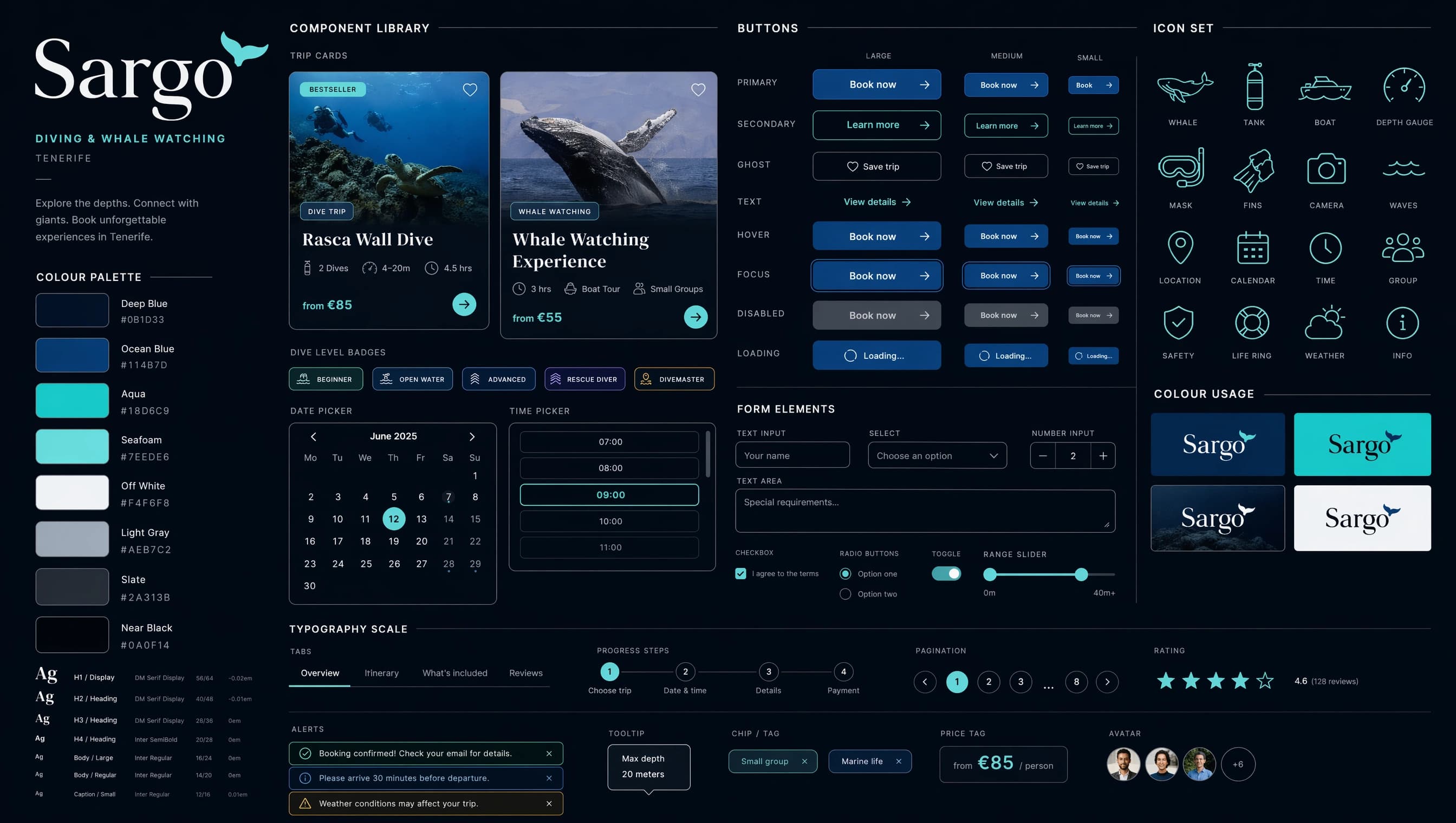This screenshot has height=823, width=1456.
Task: Open the What's included tab
Action: point(454,673)
